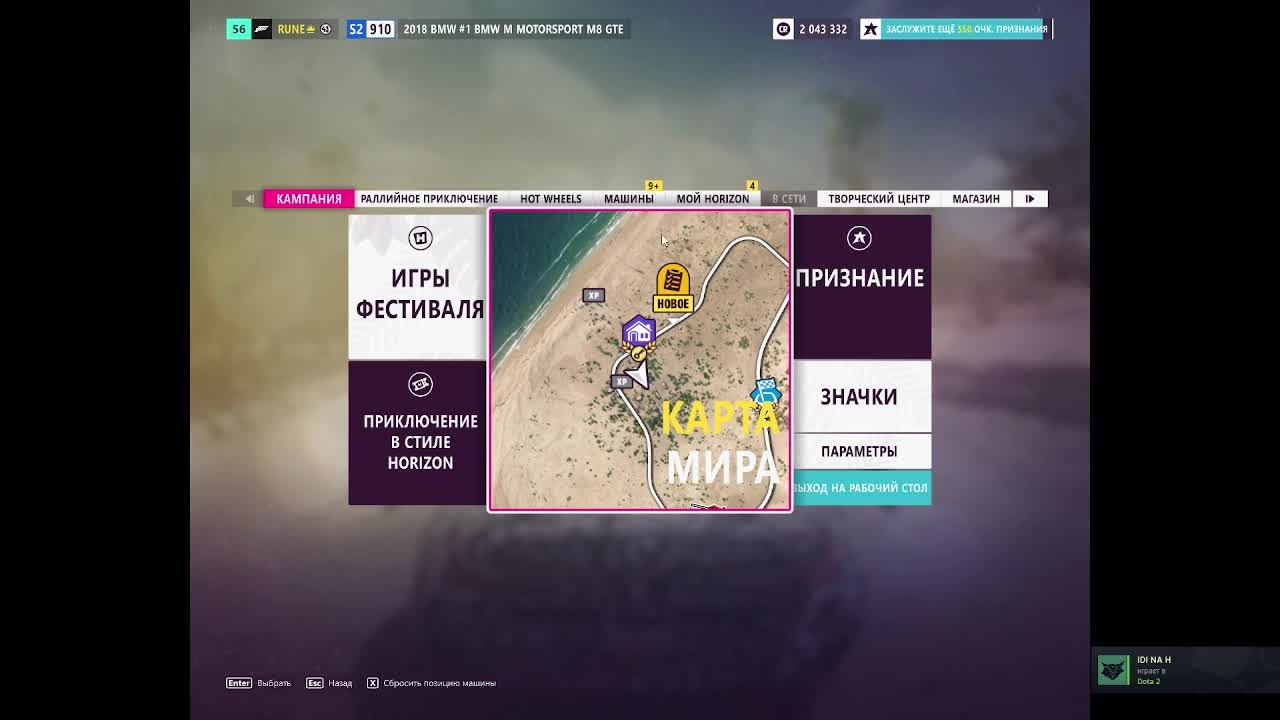The height and width of the screenshot is (720, 1280).
Task: Click the white player arrow on map
Action: 638,374
